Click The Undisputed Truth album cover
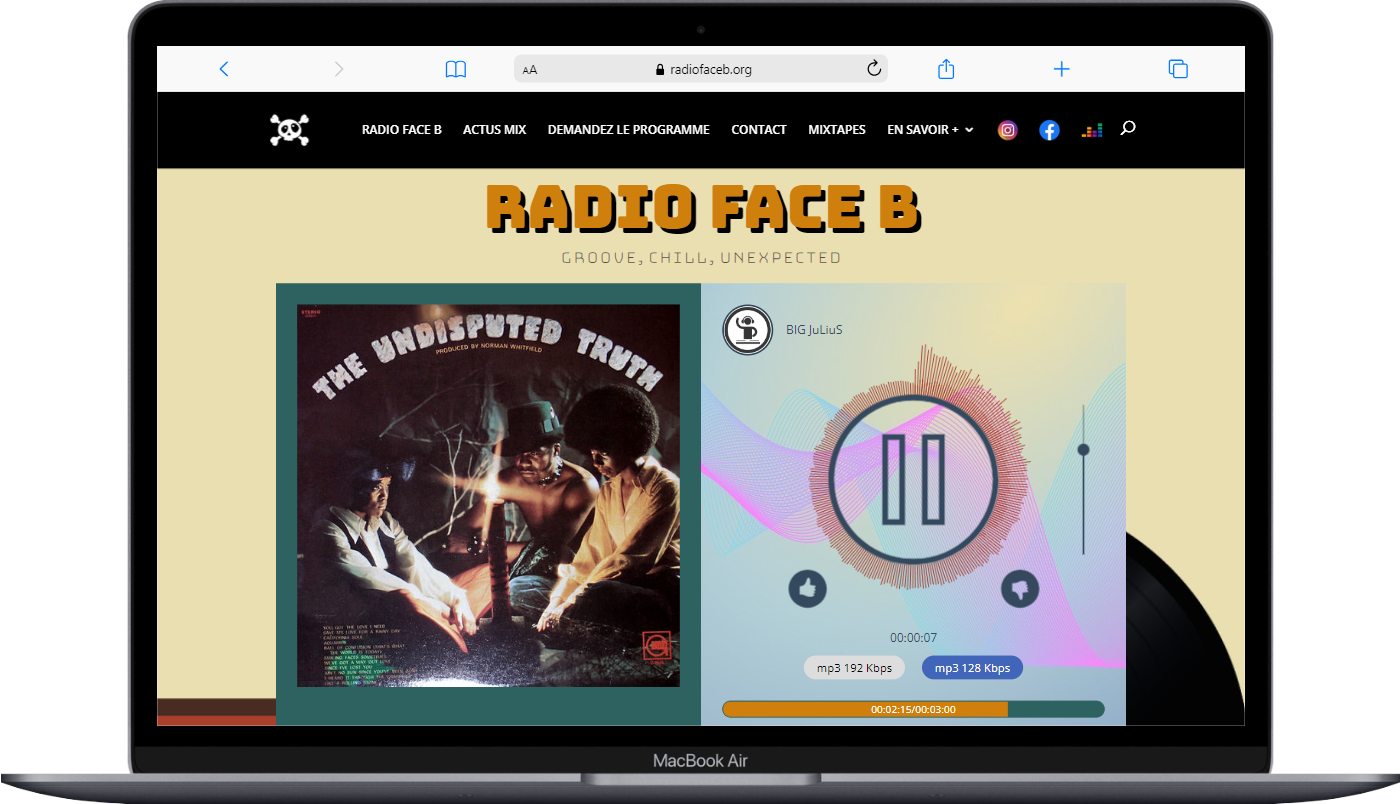Image resolution: width=1400 pixels, height=804 pixels. coord(488,495)
